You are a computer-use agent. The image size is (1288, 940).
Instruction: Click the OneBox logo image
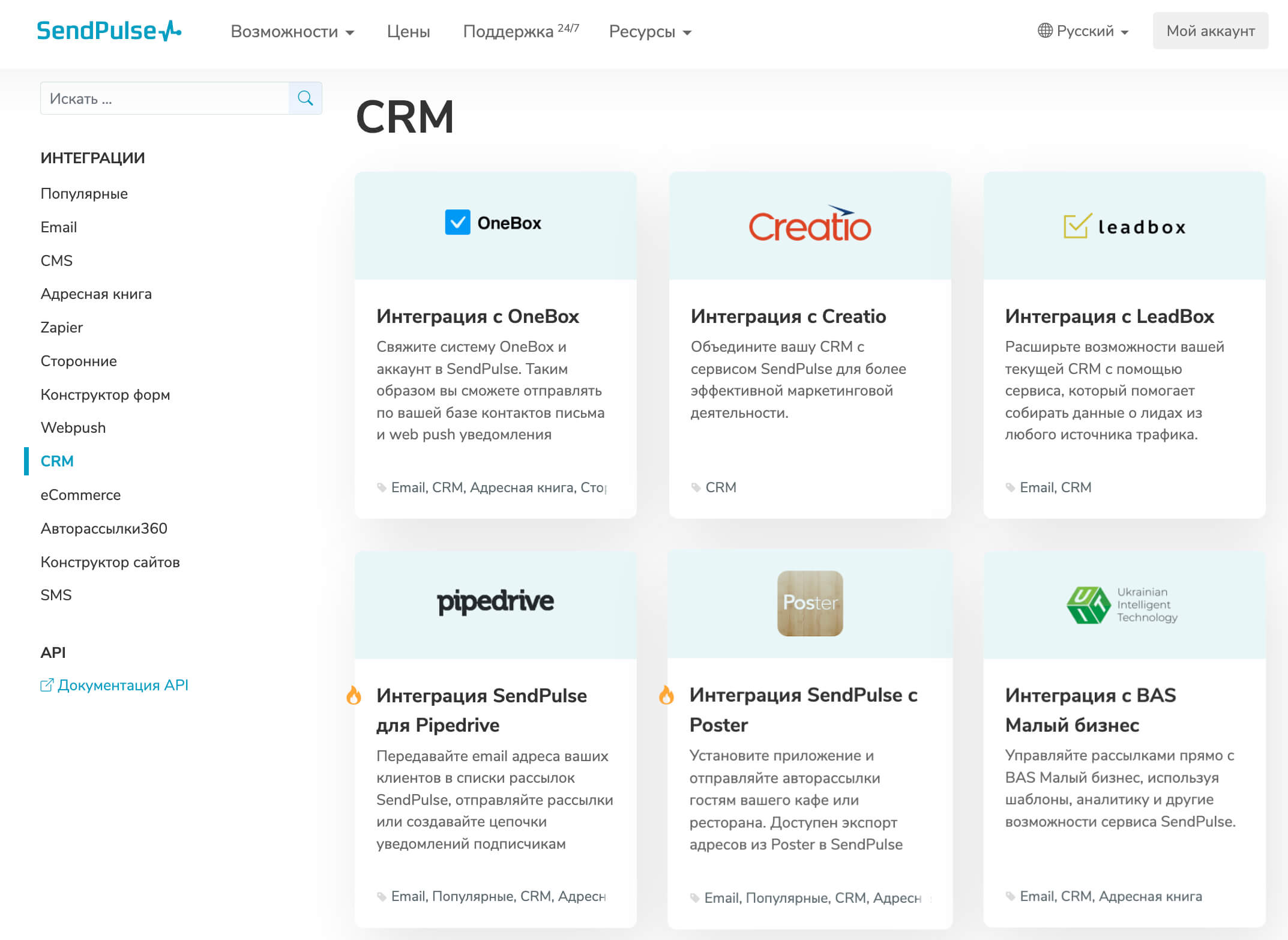pos(493,223)
